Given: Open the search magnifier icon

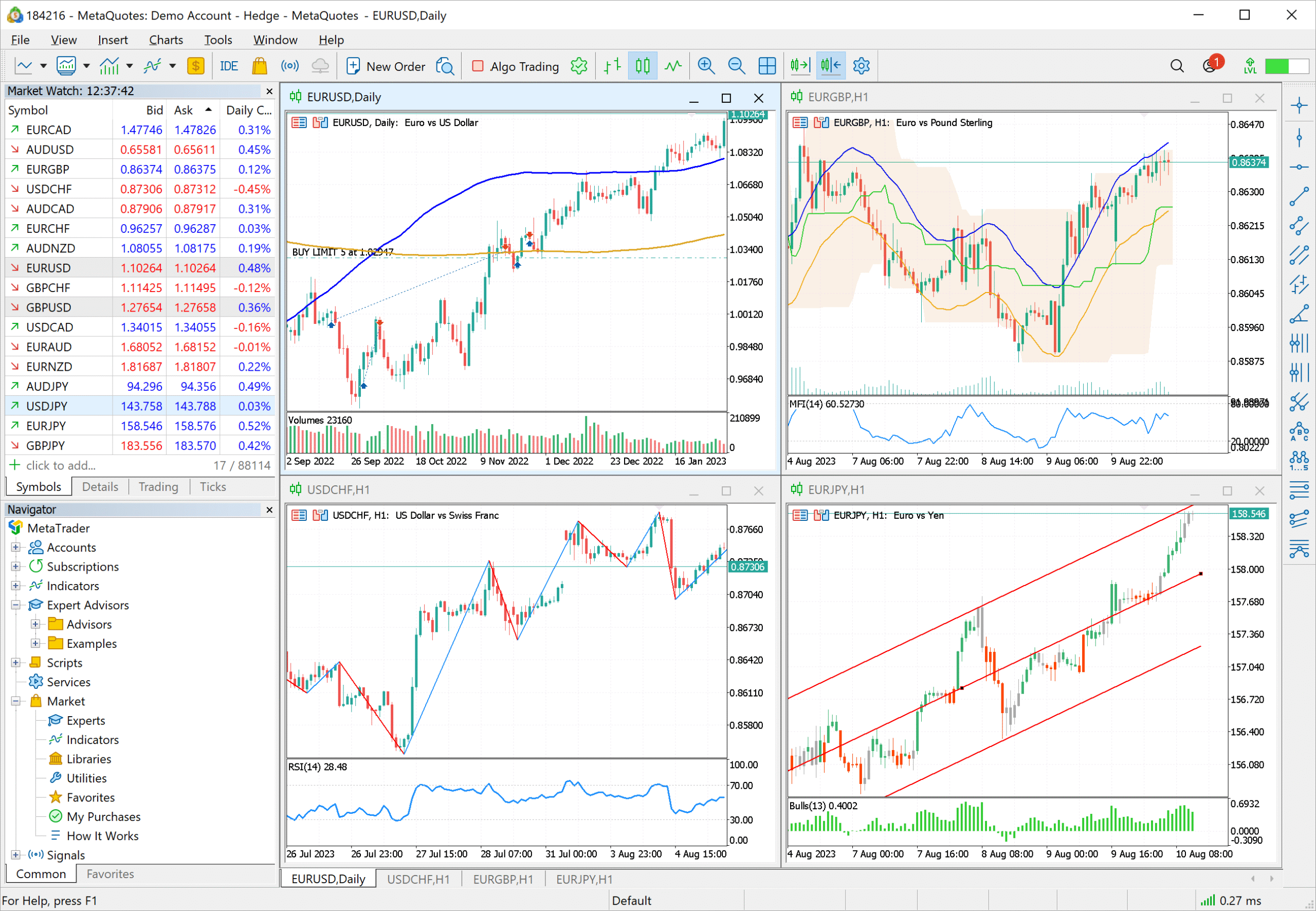Looking at the screenshot, I should 1177,66.
